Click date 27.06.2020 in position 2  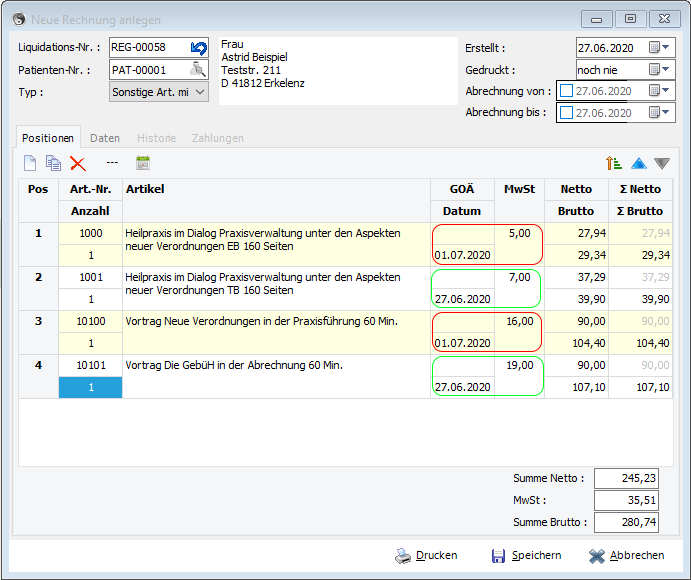pos(462,299)
